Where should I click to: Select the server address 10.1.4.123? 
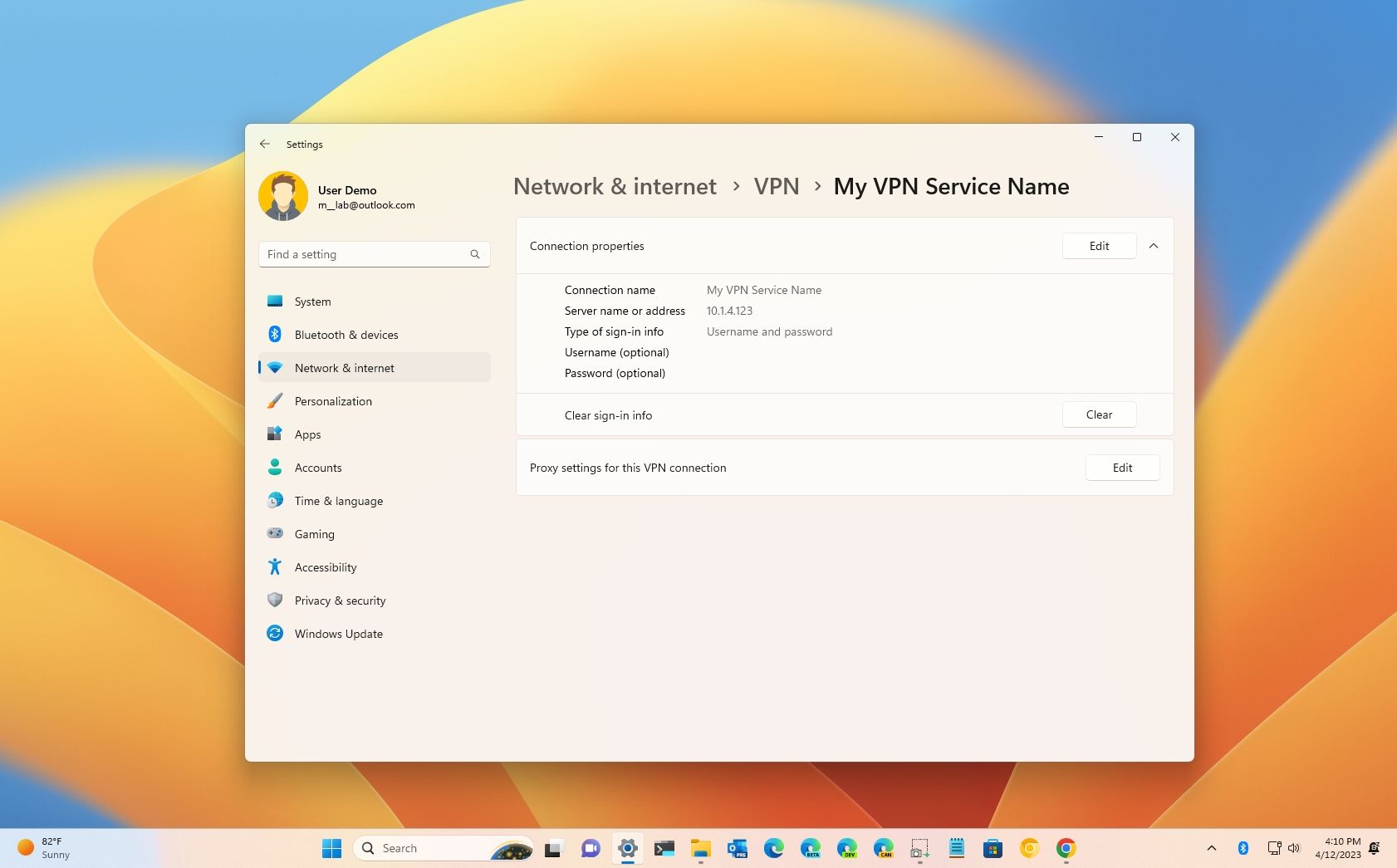(x=729, y=311)
